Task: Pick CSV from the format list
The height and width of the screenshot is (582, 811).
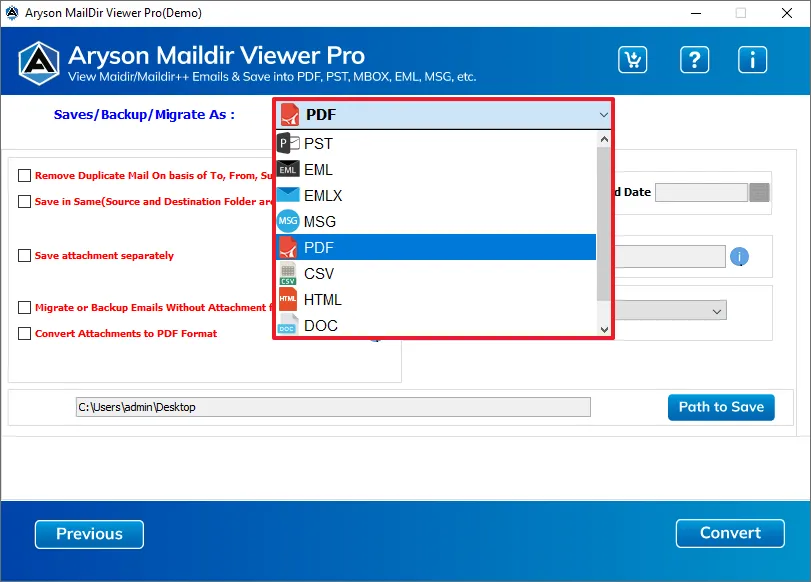Action: point(436,273)
